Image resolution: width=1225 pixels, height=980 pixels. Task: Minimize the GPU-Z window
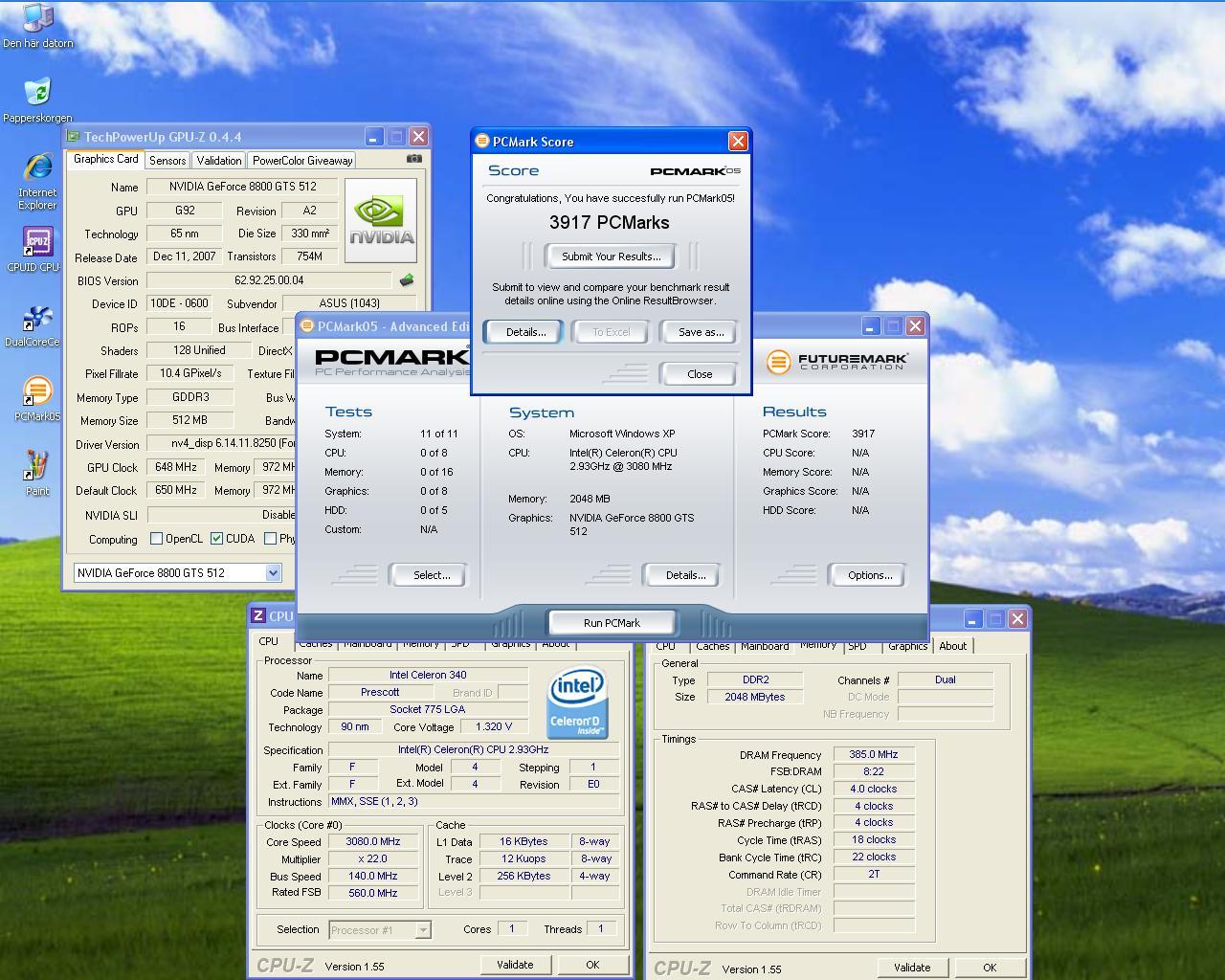pyautogui.click(x=374, y=137)
